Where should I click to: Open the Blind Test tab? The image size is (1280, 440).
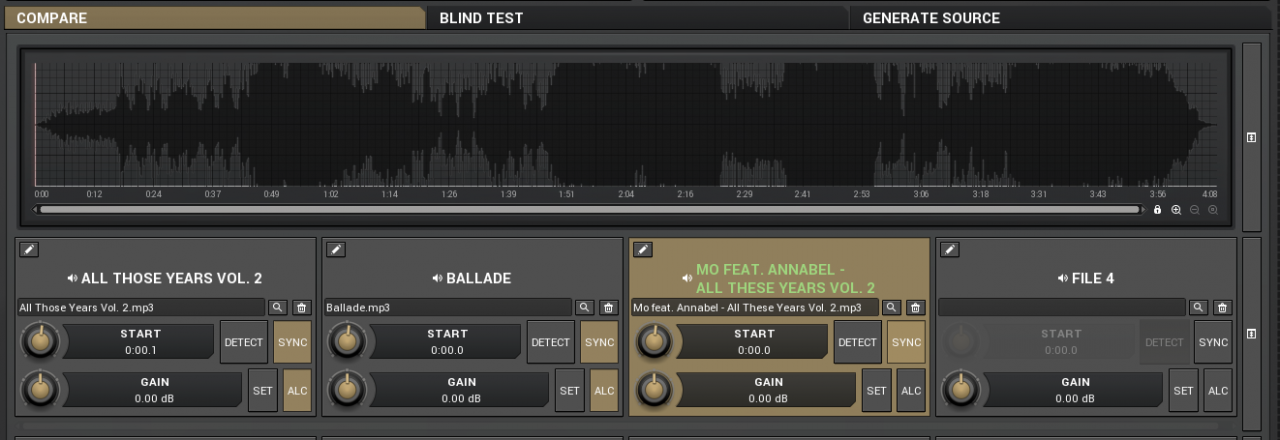pyautogui.click(x=636, y=18)
